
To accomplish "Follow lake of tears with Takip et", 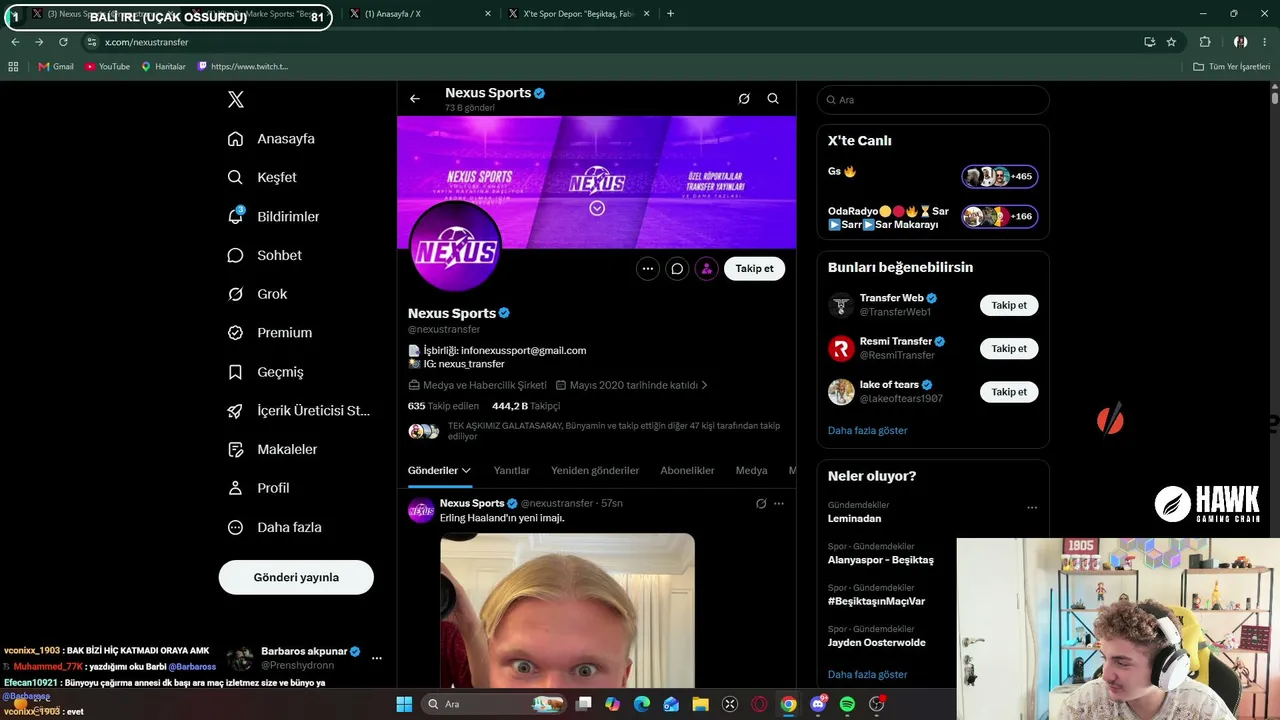I will coord(1009,392).
